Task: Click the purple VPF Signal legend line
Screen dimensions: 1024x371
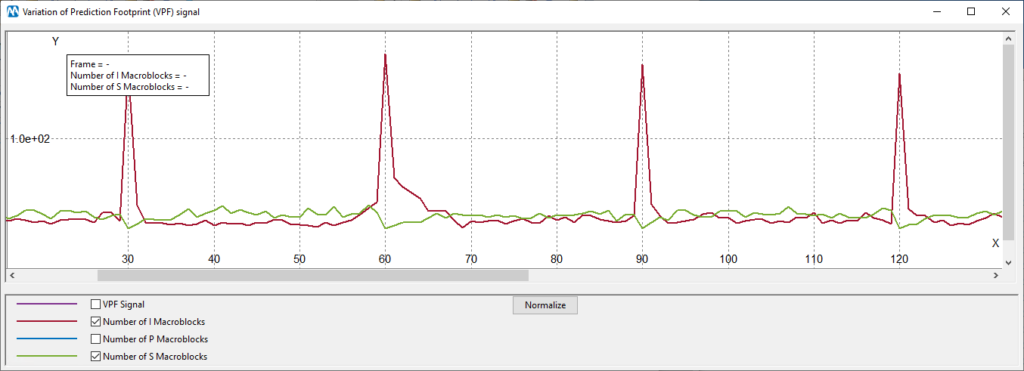Action: pyautogui.click(x=46, y=304)
